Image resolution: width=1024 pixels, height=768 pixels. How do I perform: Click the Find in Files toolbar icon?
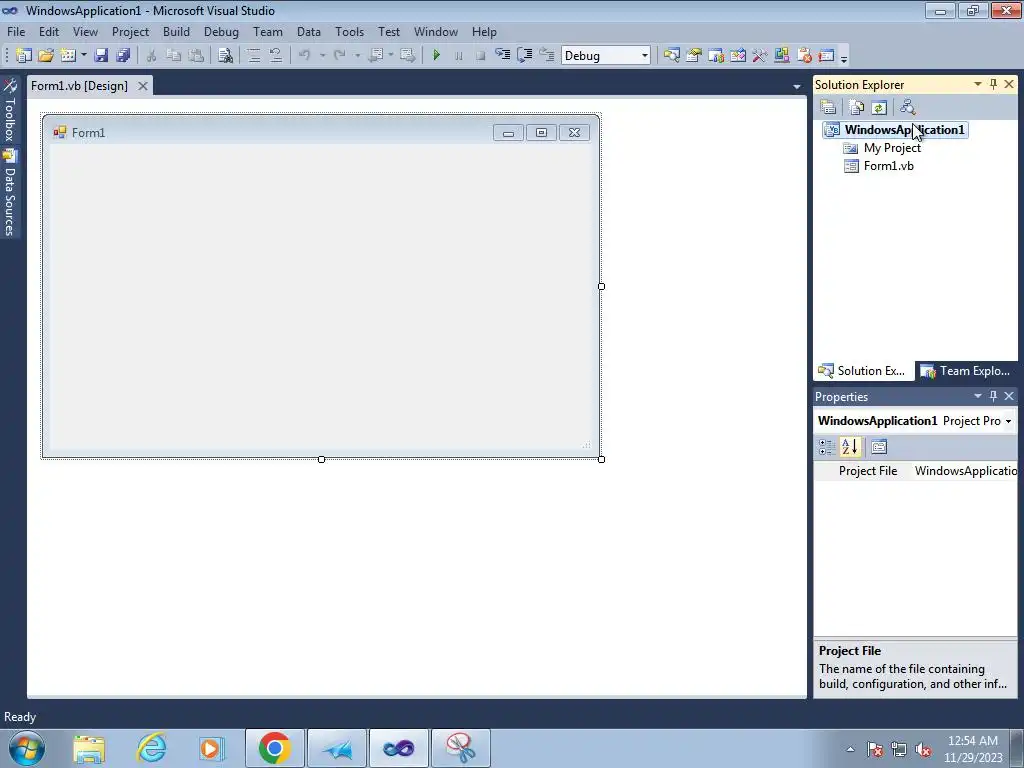pyautogui.click(x=225, y=56)
